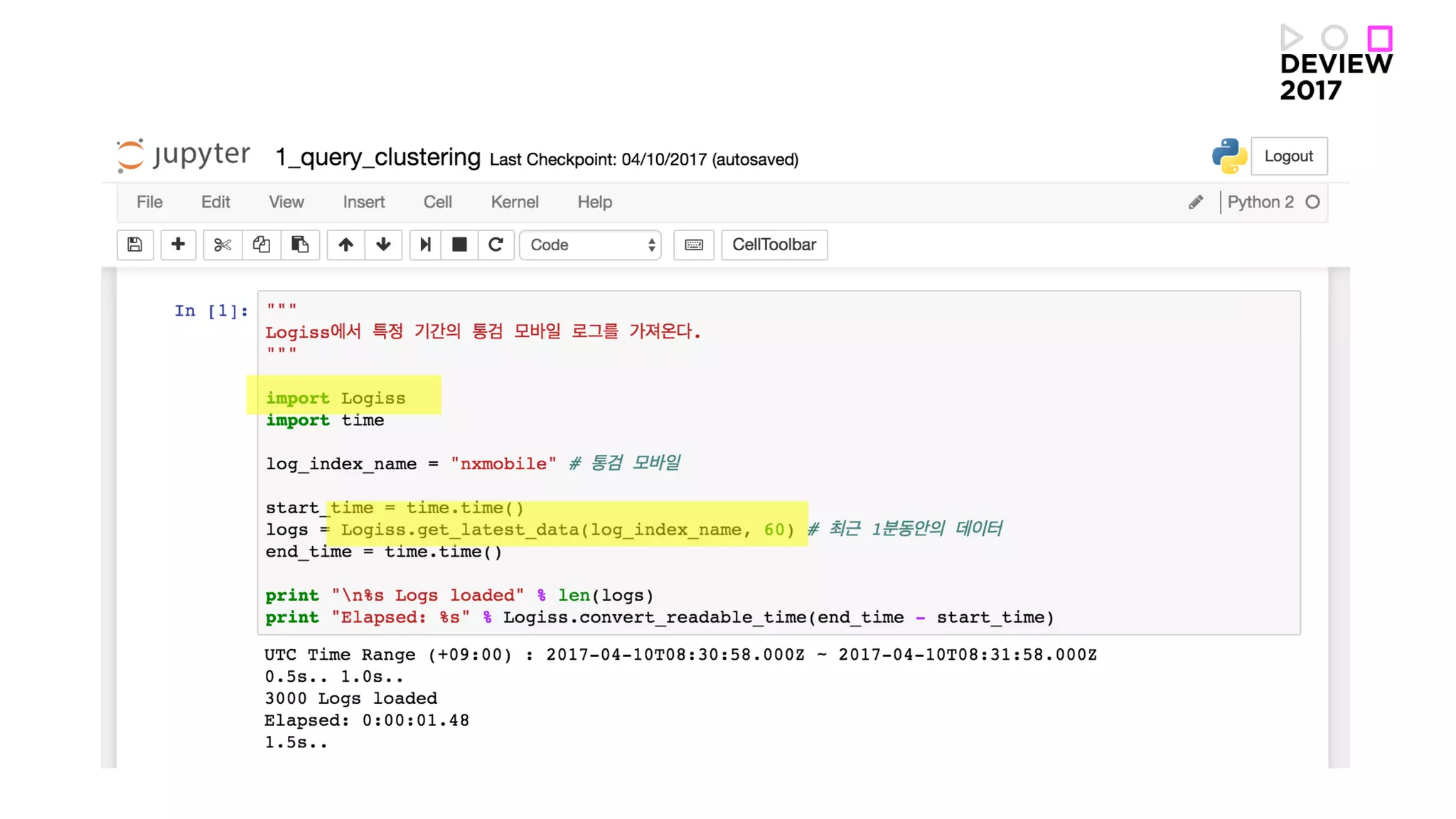Move selected cell up arrow
1456x819 pixels.
point(346,245)
